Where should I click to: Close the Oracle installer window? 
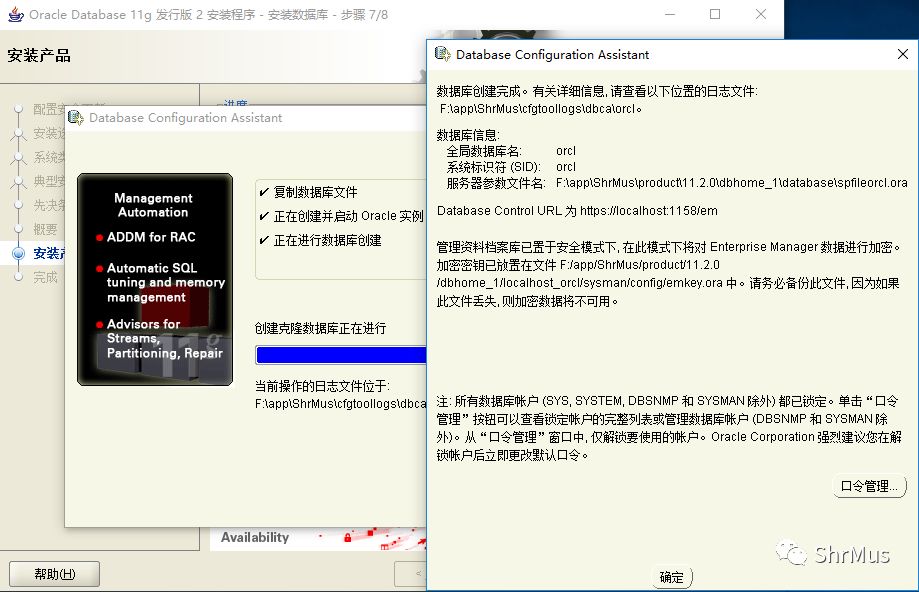(x=761, y=14)
